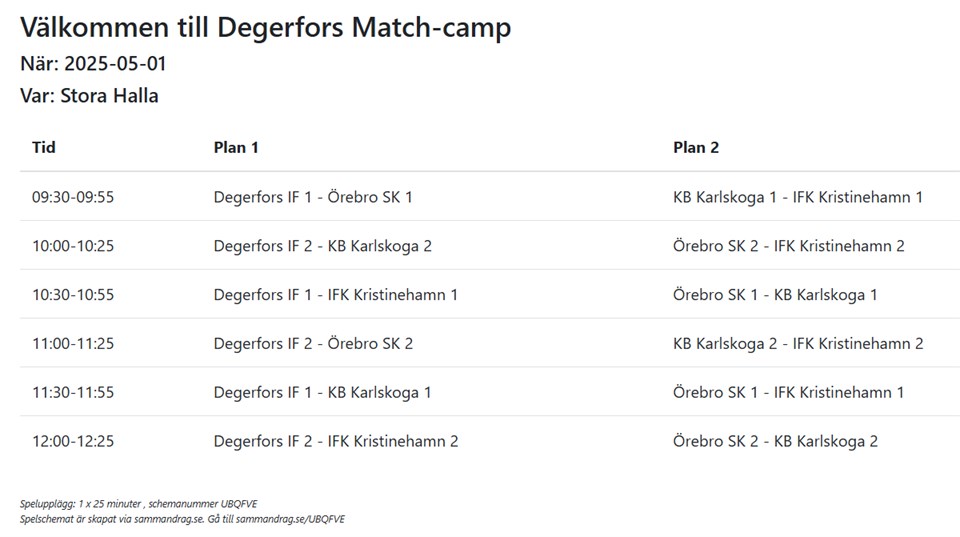Pick Degerfors IF 2 - KB Karlskoga 2 match

(322, 246)
